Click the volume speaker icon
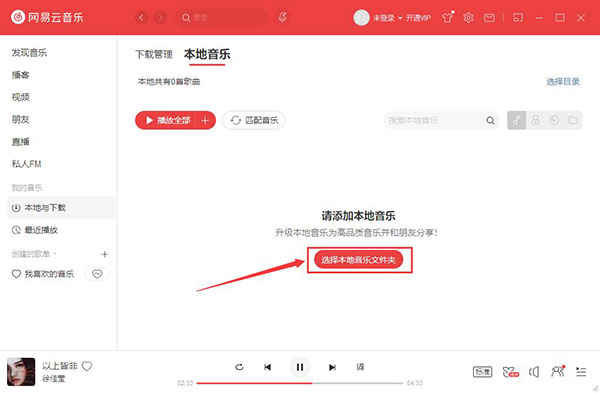 coord(534,372)
